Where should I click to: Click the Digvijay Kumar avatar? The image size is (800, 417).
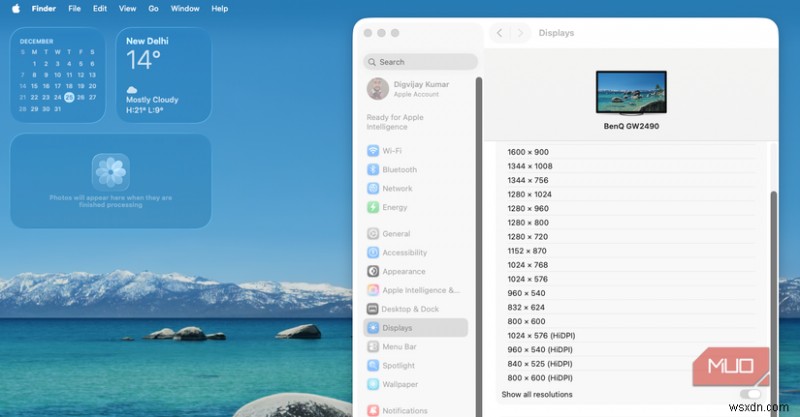[378, 89]
